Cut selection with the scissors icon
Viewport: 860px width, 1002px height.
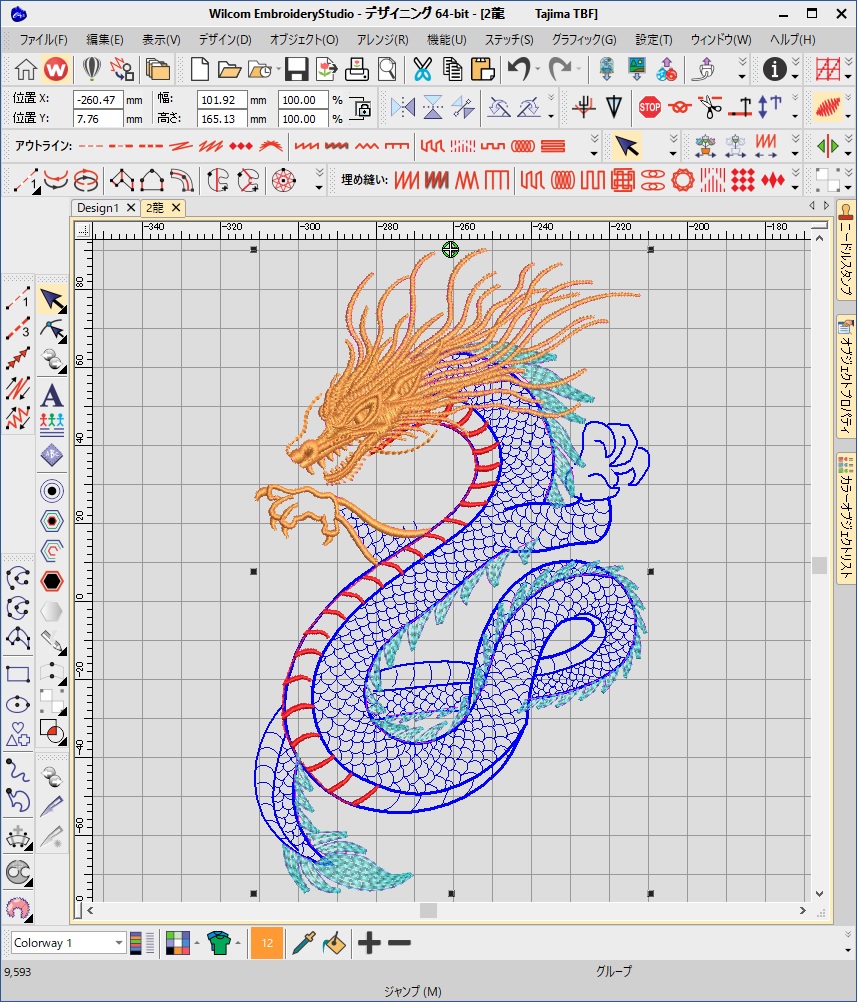click(422, 69)
